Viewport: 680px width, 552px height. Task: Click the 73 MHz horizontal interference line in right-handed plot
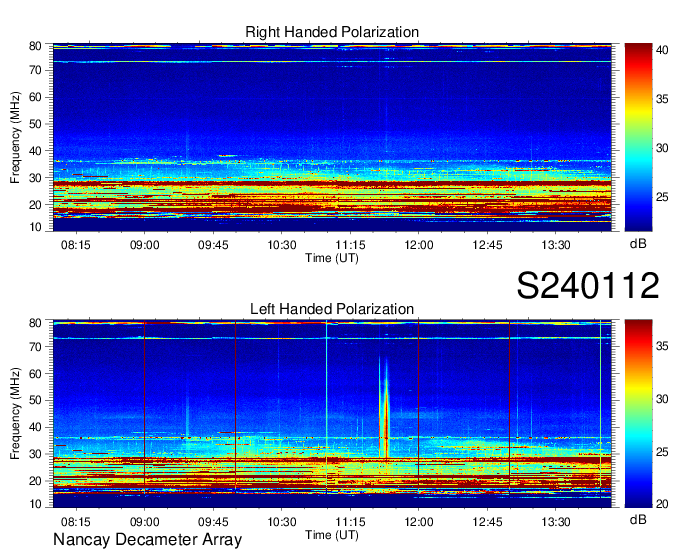pos(332,62)
